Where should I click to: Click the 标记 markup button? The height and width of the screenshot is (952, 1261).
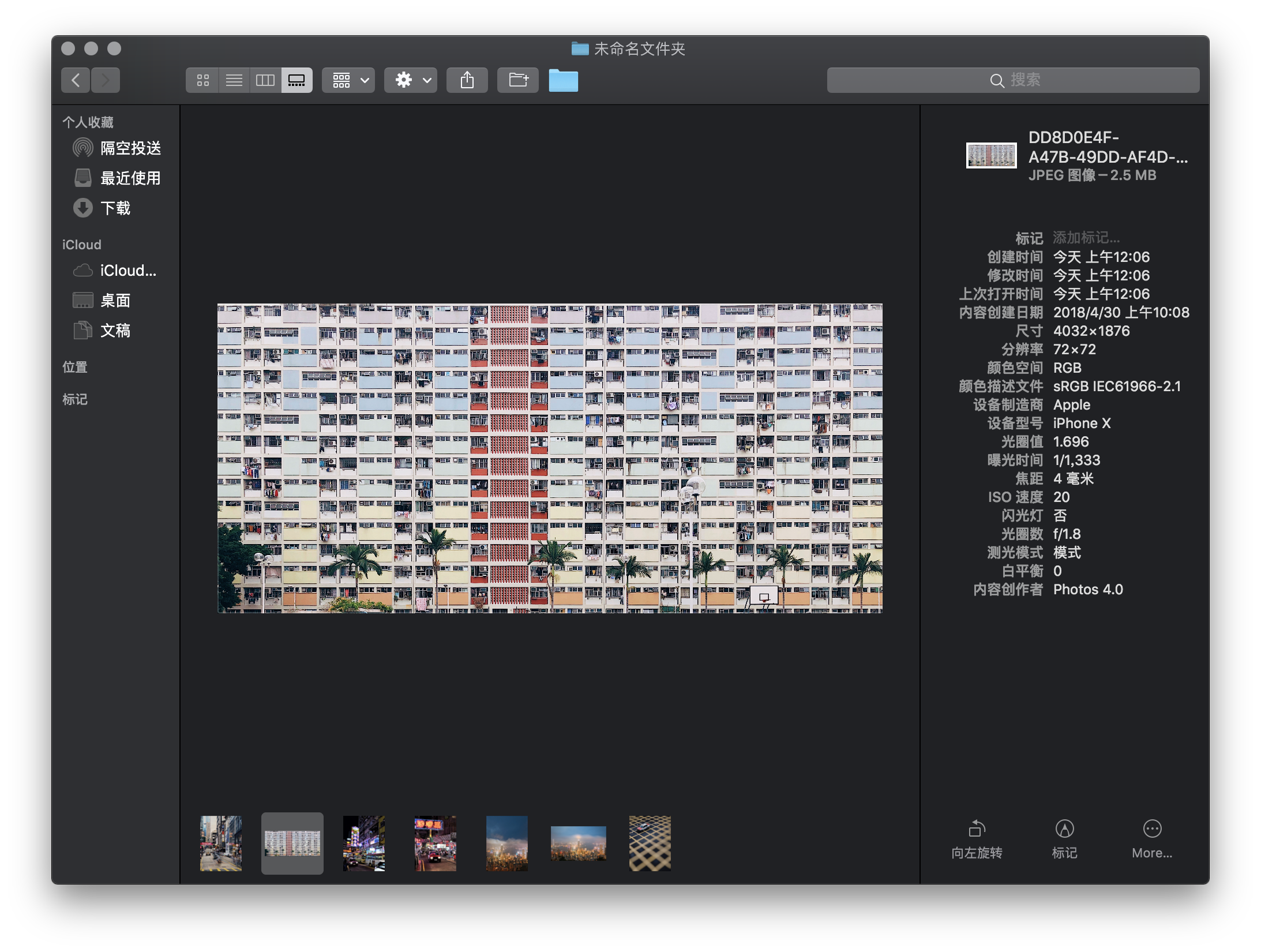point(1064,839)
